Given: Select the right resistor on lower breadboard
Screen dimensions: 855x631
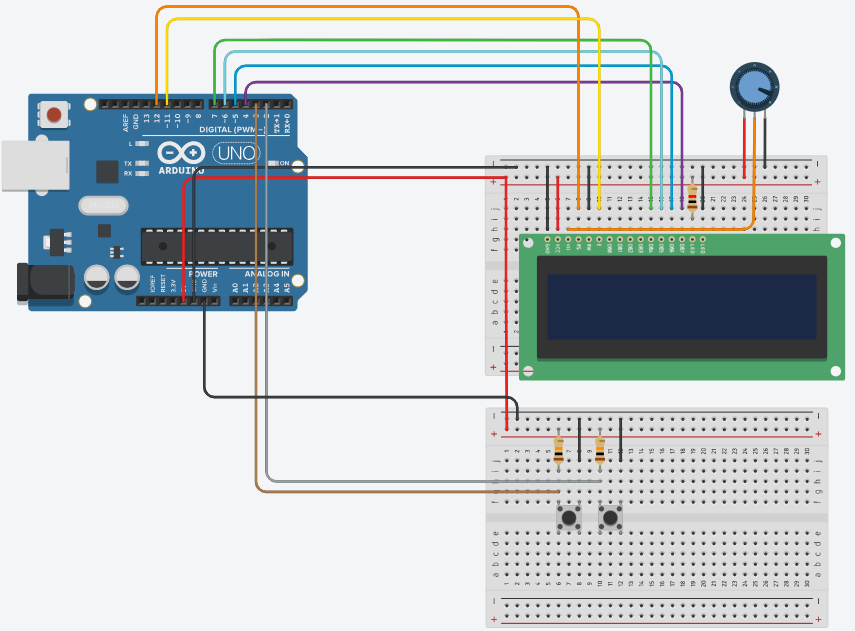Looking at the screenshot, I should coord(600,449).
